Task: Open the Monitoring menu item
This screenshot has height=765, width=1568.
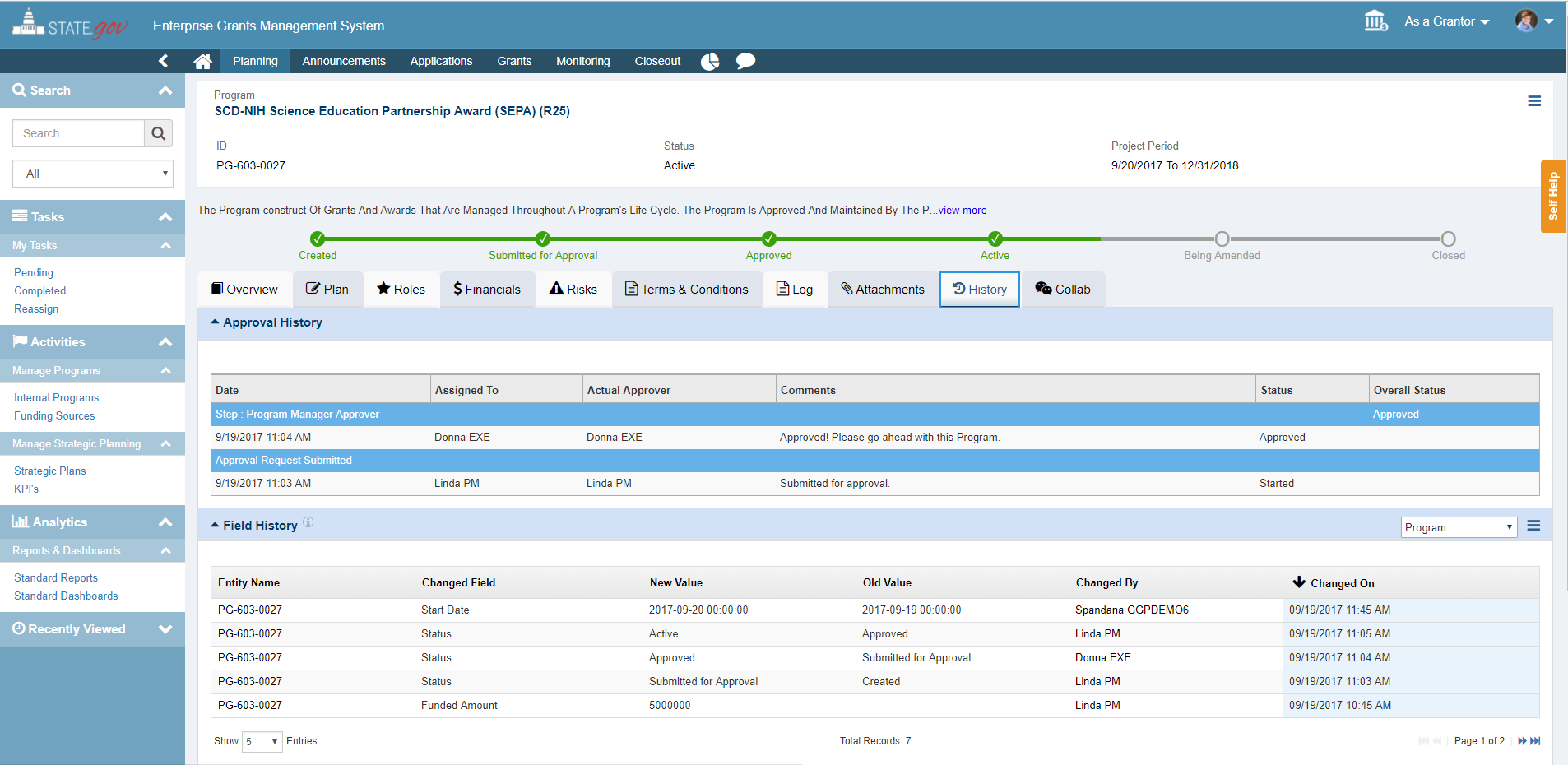Action: point(582,61)
